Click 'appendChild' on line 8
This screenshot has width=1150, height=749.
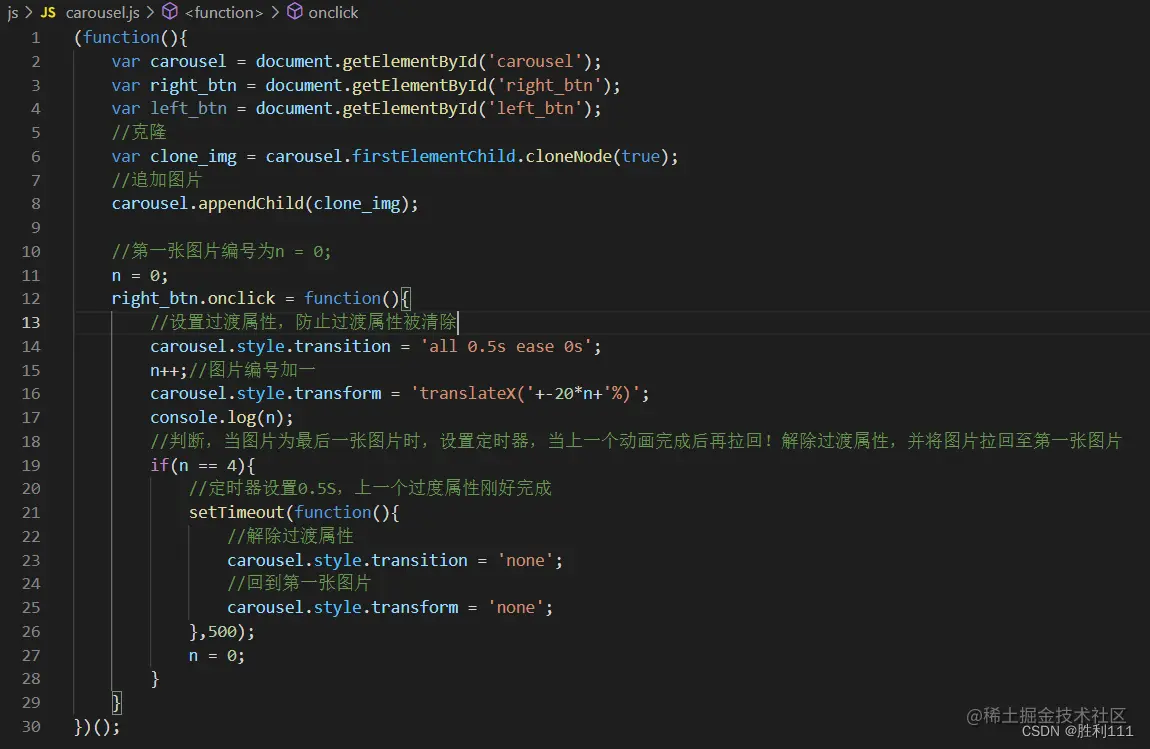[x=251, y=204]
